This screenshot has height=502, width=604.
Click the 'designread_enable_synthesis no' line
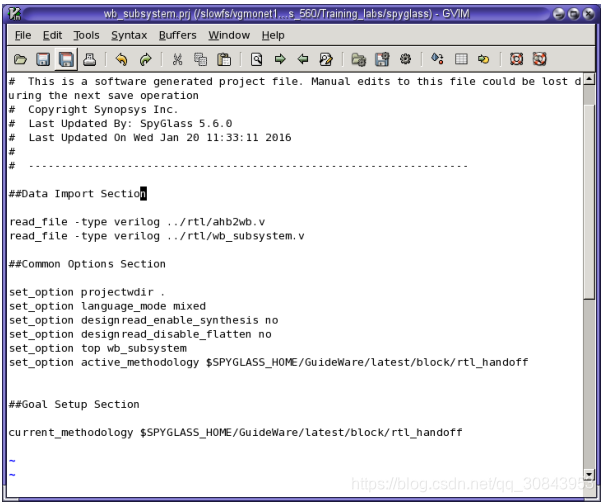[x=143, y=320]
